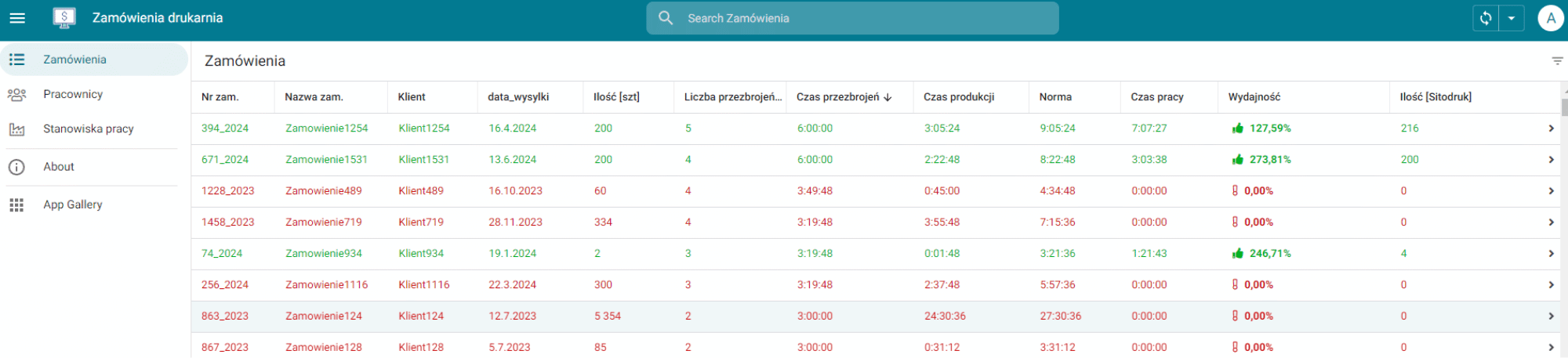Screen dimensions: 1568x358
Task: Open order Zamowienie489 row
Action: [x=323, y=191]
